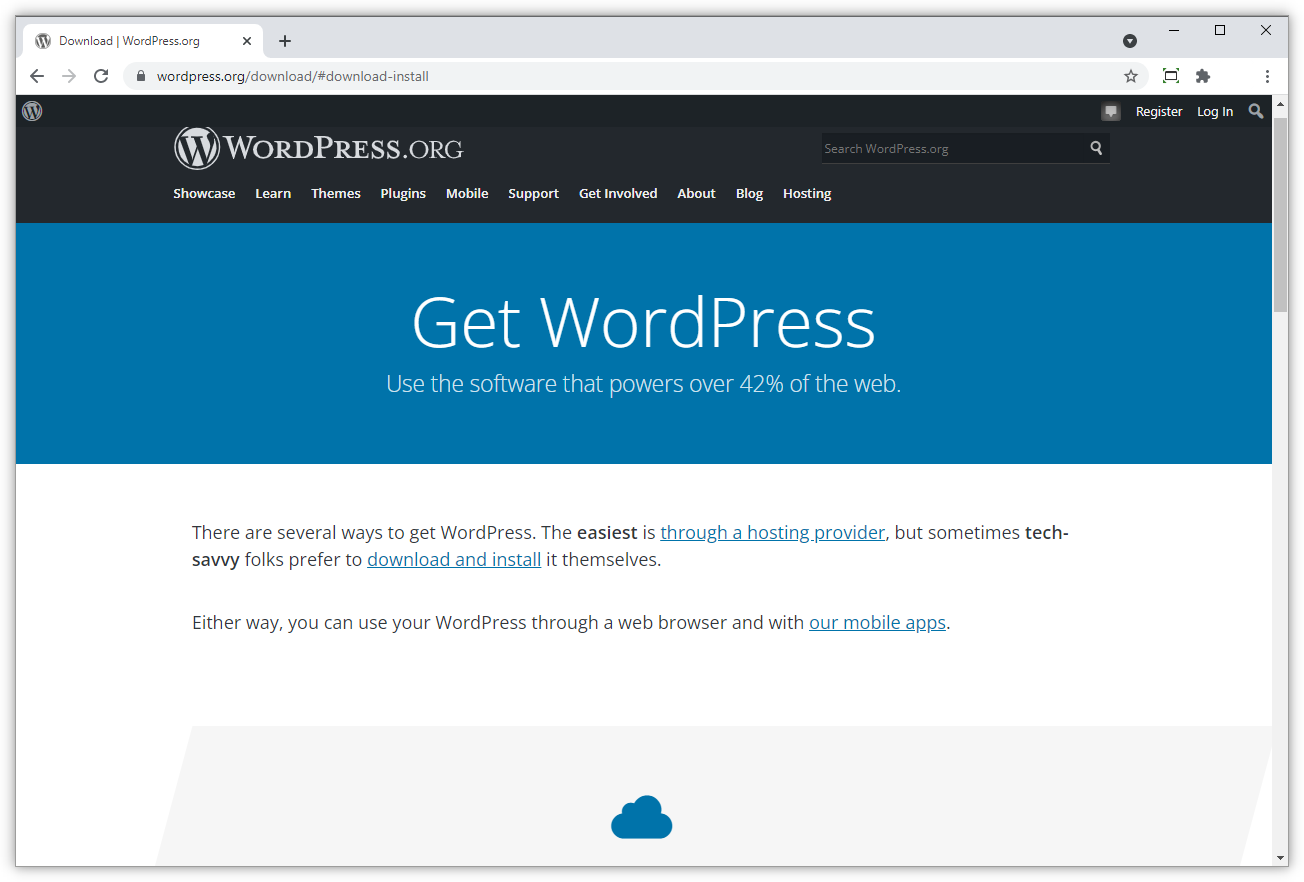Select the Download | WordPress.org tab

tap(143, 41)
